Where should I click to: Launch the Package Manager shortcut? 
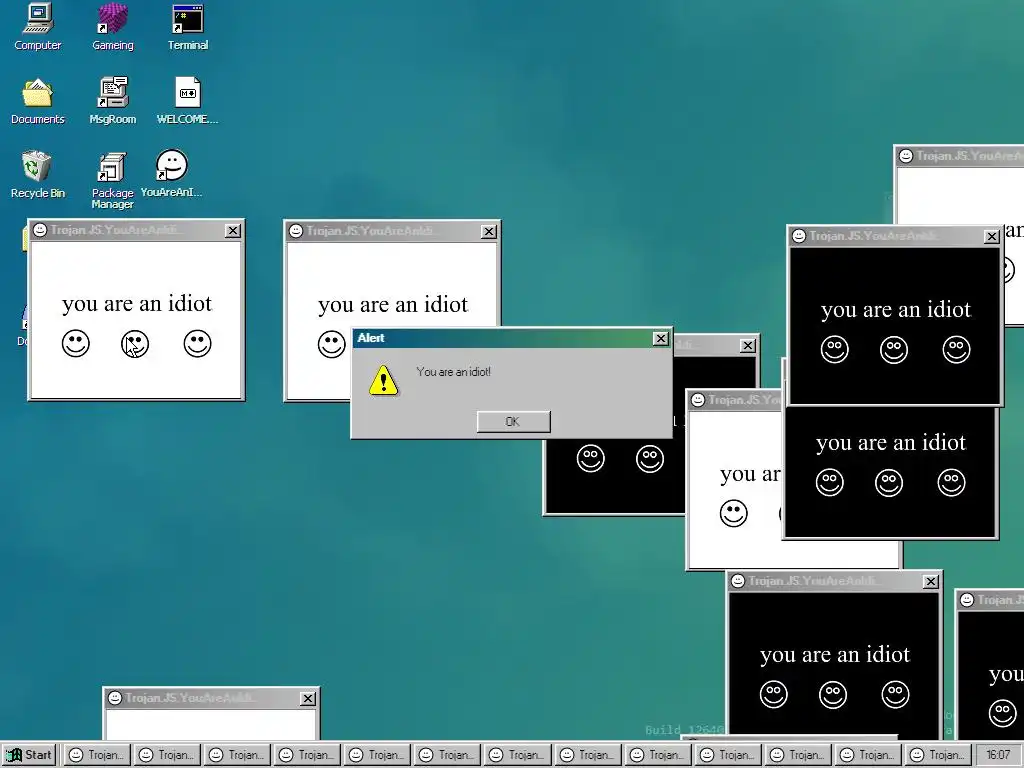click(112, 180)
